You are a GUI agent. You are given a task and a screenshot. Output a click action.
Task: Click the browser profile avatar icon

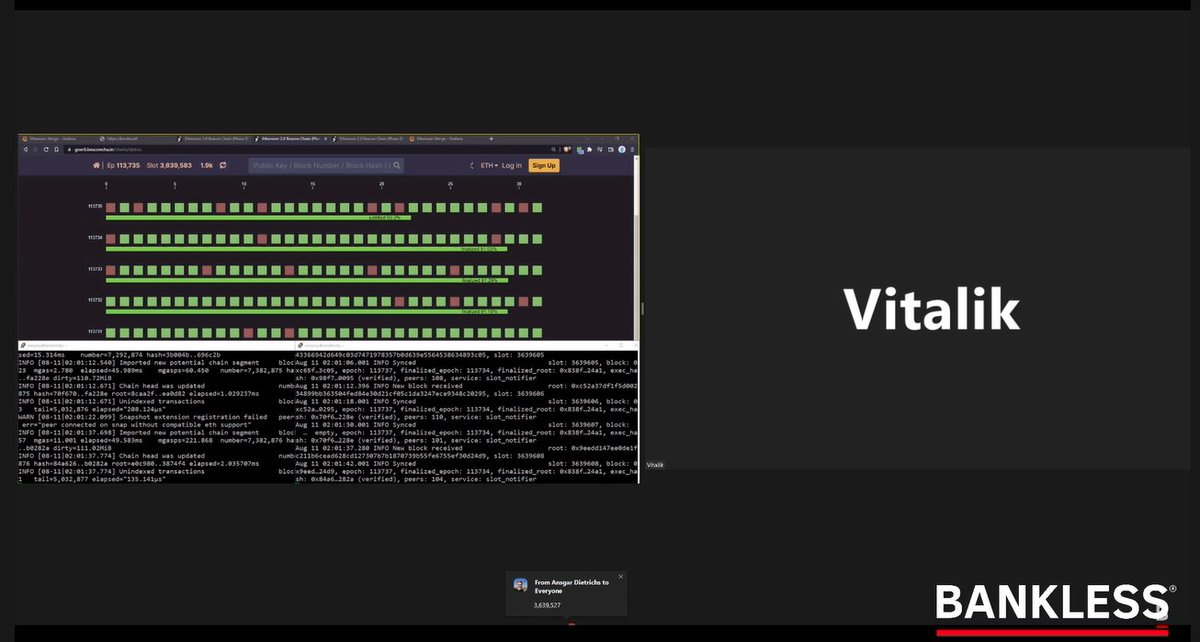coord(621,149)
